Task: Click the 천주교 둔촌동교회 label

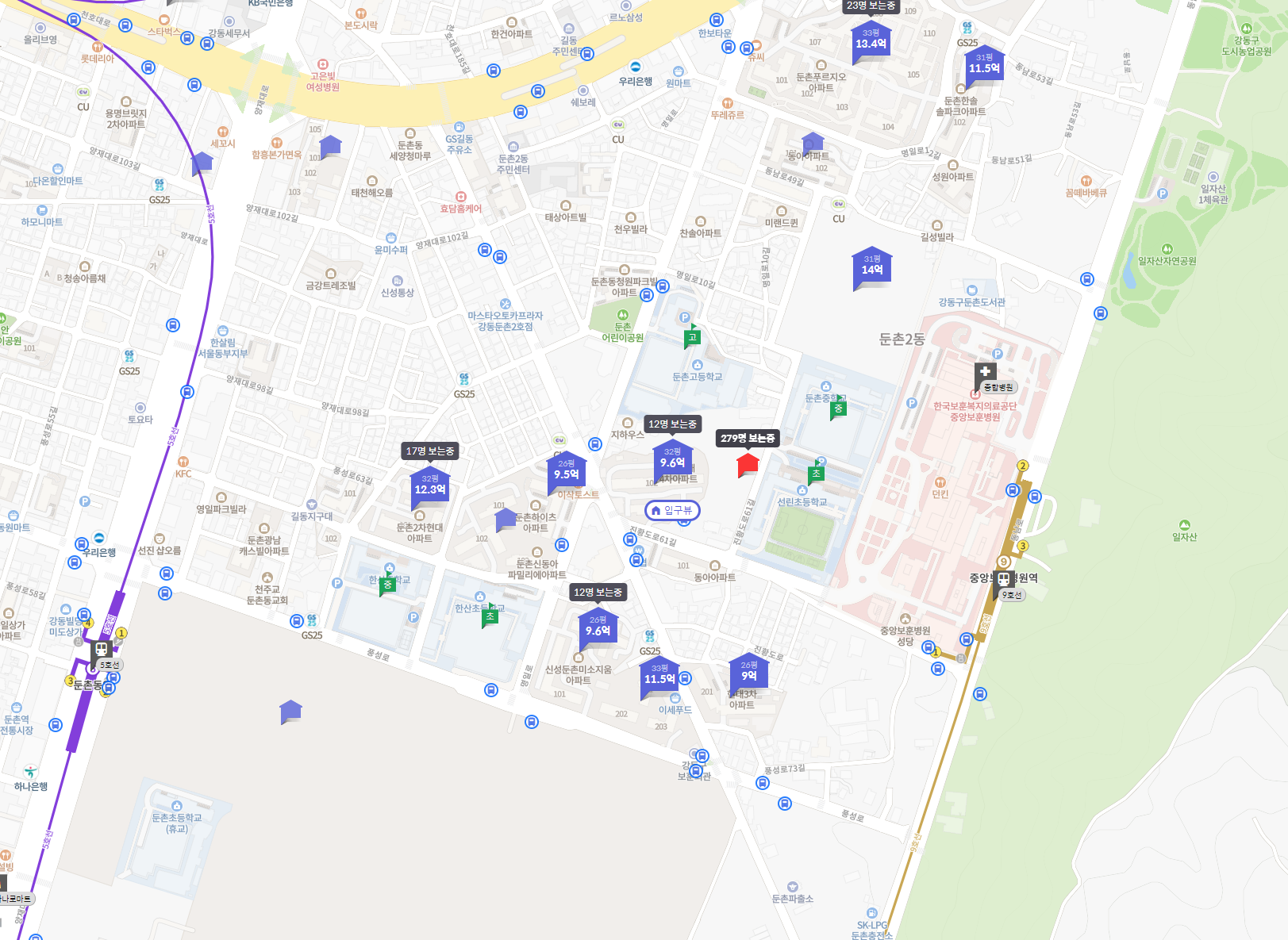Action: [x=267, y=595]
